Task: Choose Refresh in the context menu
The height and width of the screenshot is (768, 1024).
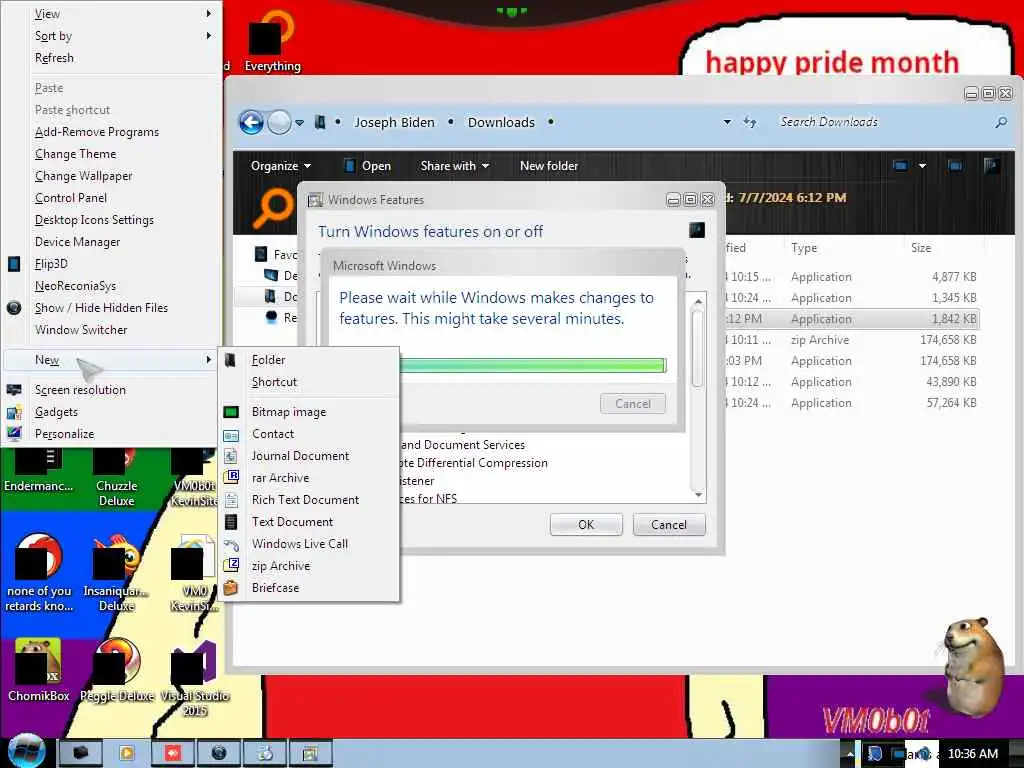Action: click(x=54, y=57)
